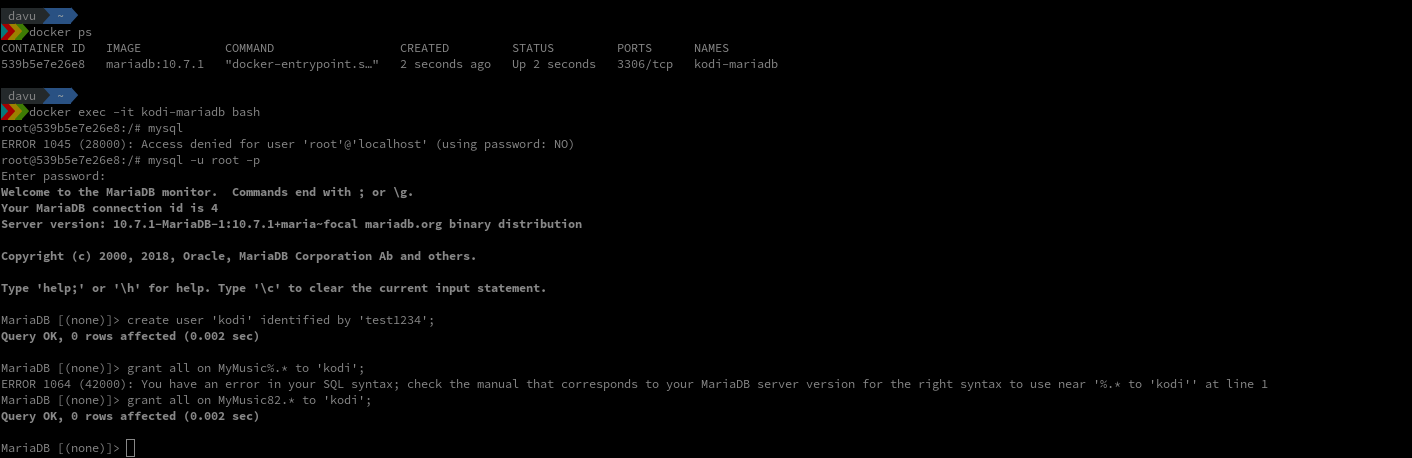Place cursor at the blinking MariaDB prompt block

[130, 448]
